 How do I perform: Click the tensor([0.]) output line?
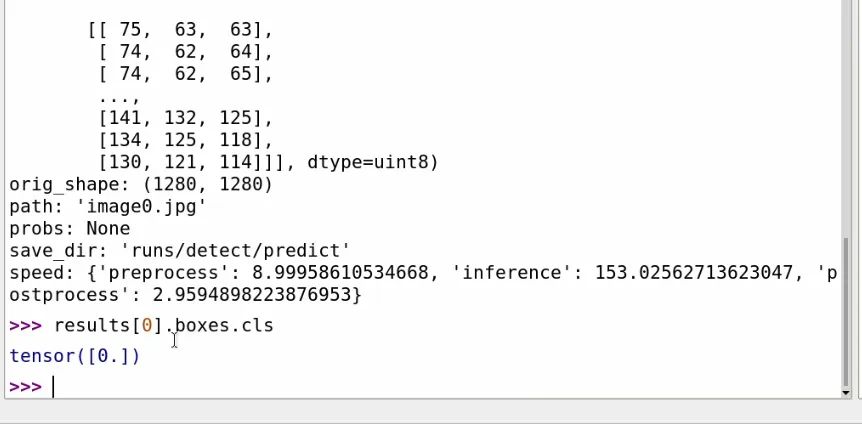(x=75, y=356)
